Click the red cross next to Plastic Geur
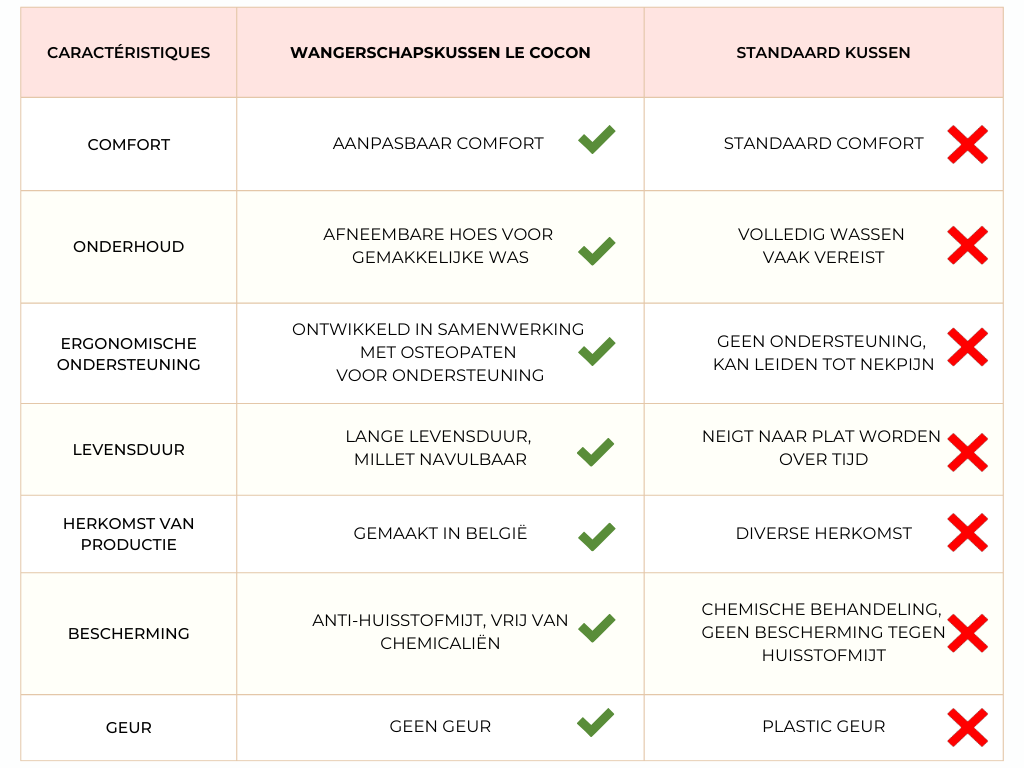The height and width of the screenshot is (768, 1024). click(x=967, y=727)
